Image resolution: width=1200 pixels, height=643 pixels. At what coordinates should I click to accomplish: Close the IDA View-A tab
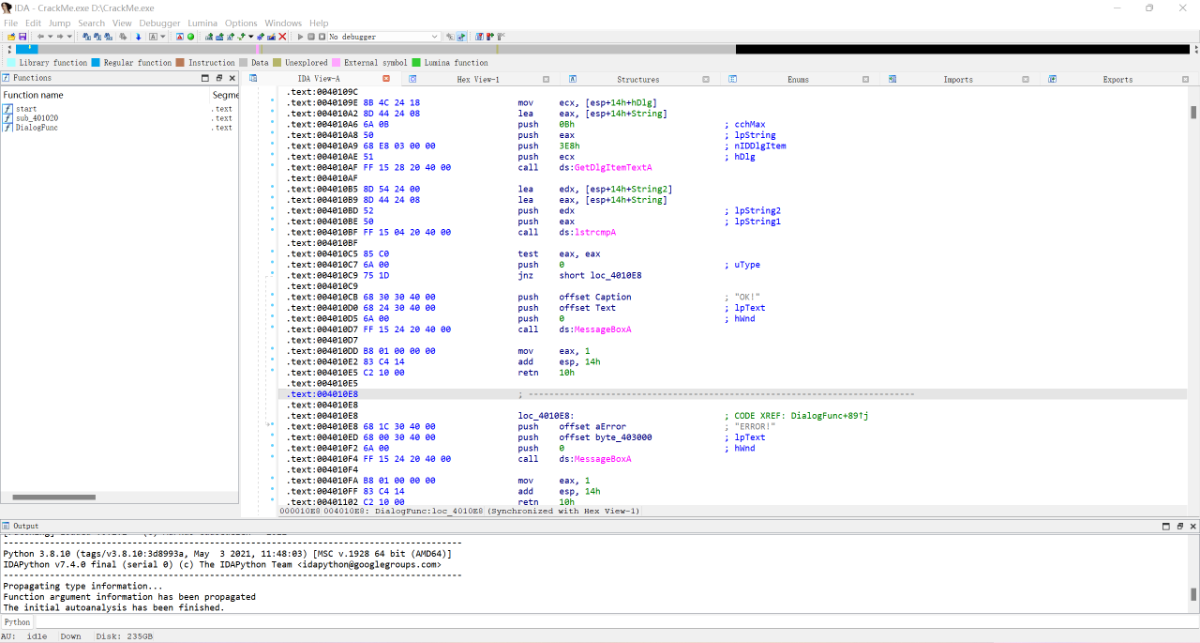(387, 79)
